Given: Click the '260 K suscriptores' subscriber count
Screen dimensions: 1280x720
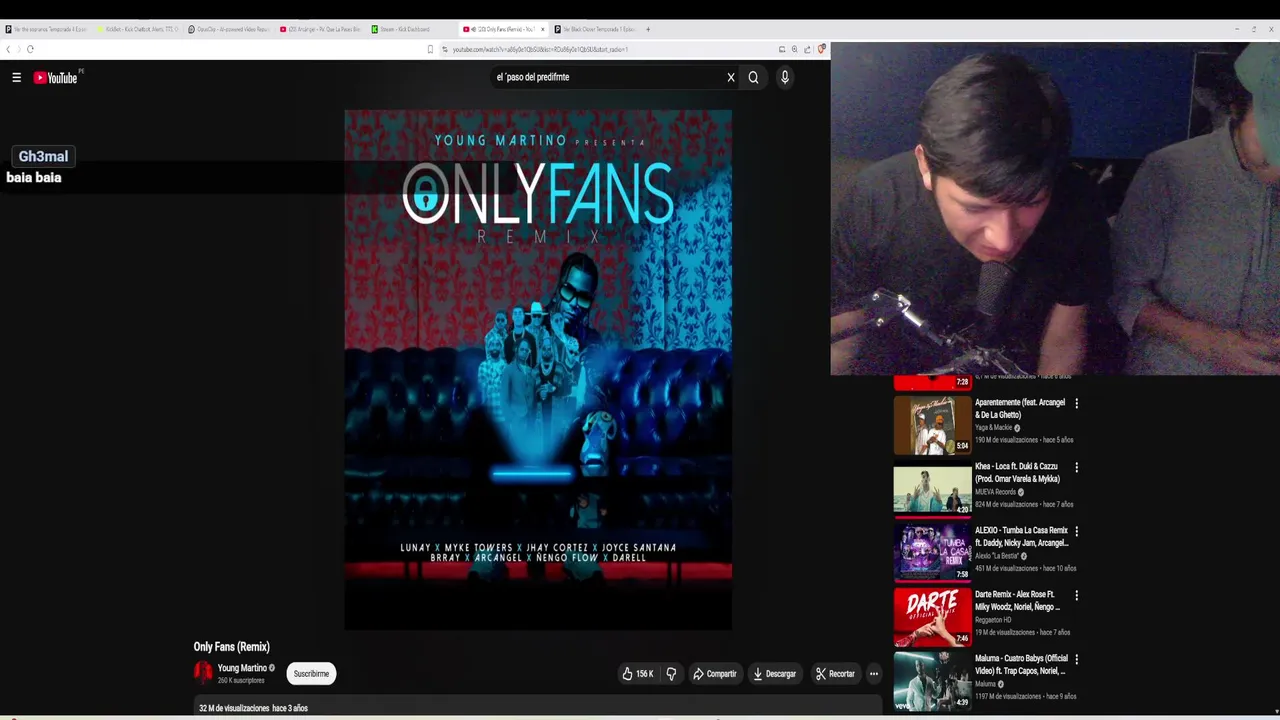Looking at the screenshot, I should (x=240, y=681).
